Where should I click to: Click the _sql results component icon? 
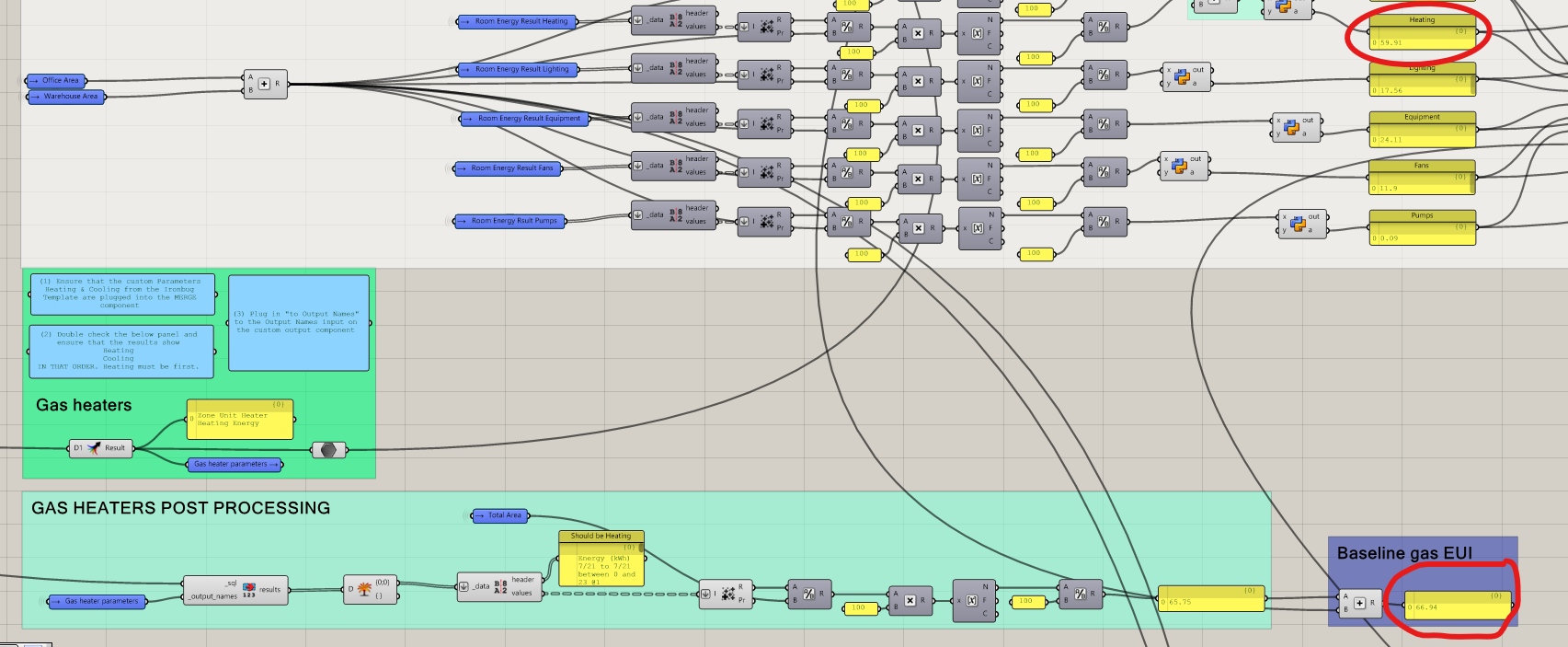click(249, 590)
